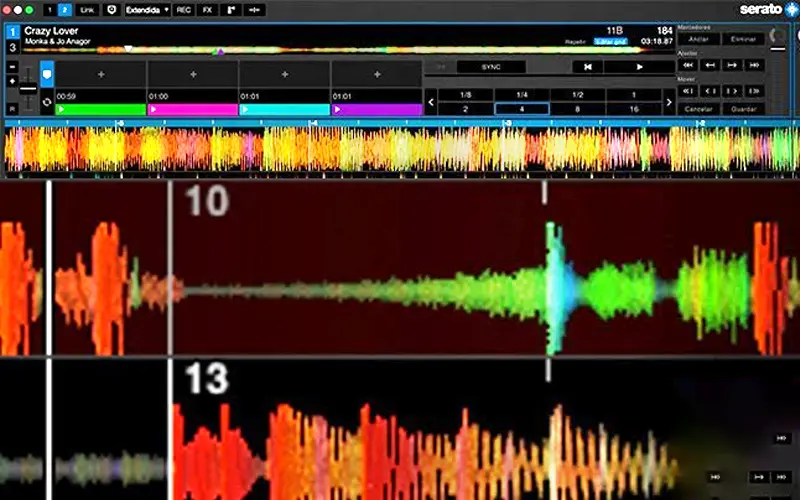Click the double-right arrow under Ajustar
Viewport: 800px width, 500px height.
[x=755, y=65]
